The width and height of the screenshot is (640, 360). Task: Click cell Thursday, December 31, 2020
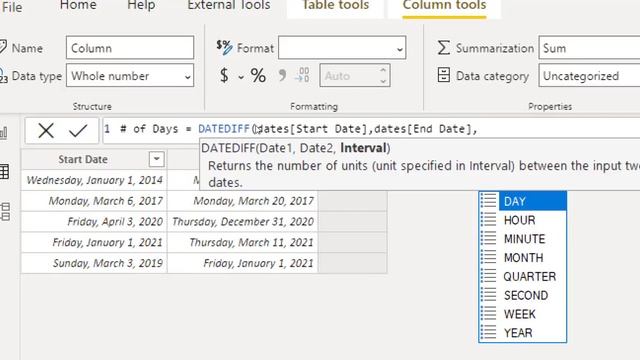[243, 222]
